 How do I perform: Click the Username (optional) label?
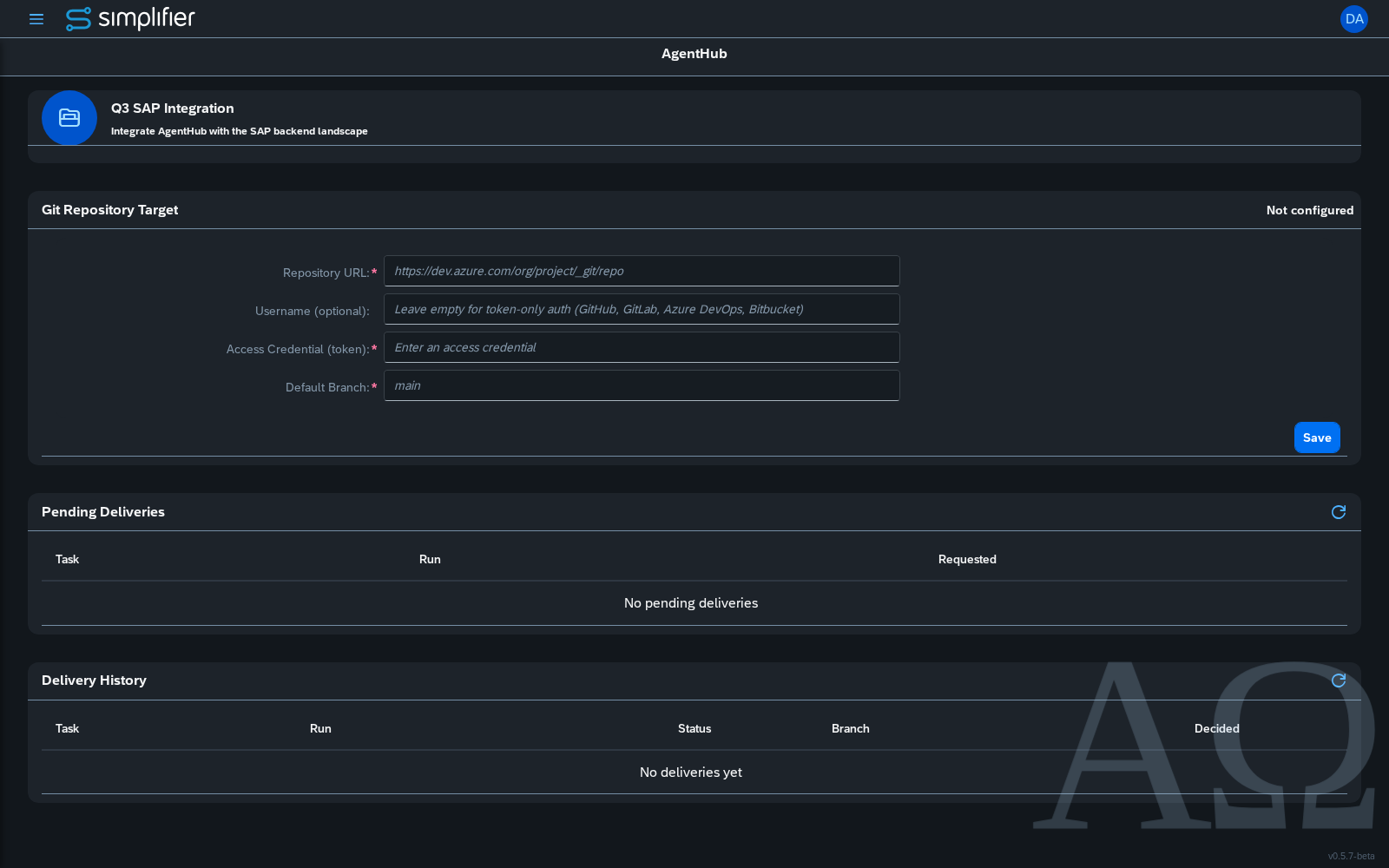[x=312, y=311]
